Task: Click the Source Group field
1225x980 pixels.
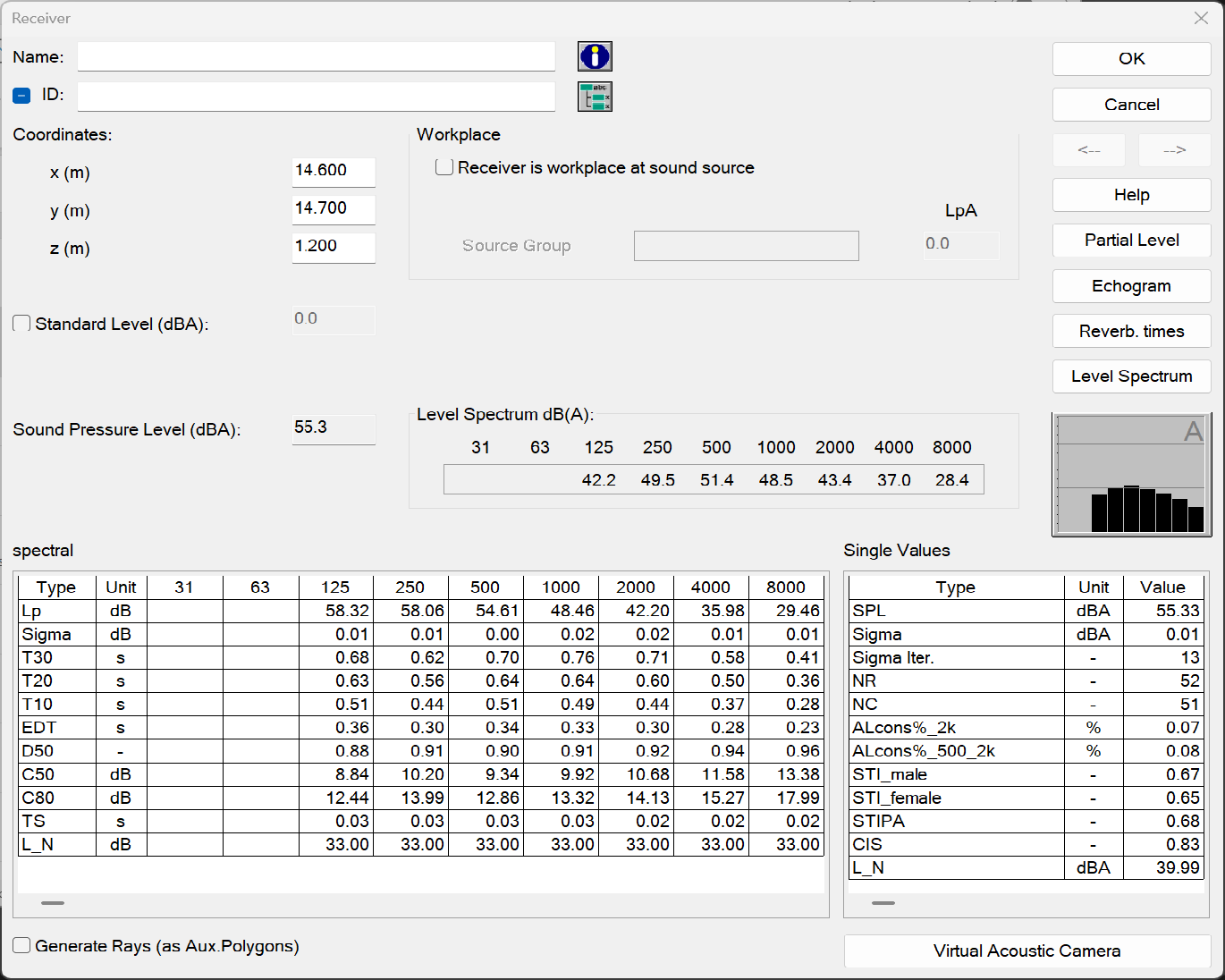Action: 747,246
